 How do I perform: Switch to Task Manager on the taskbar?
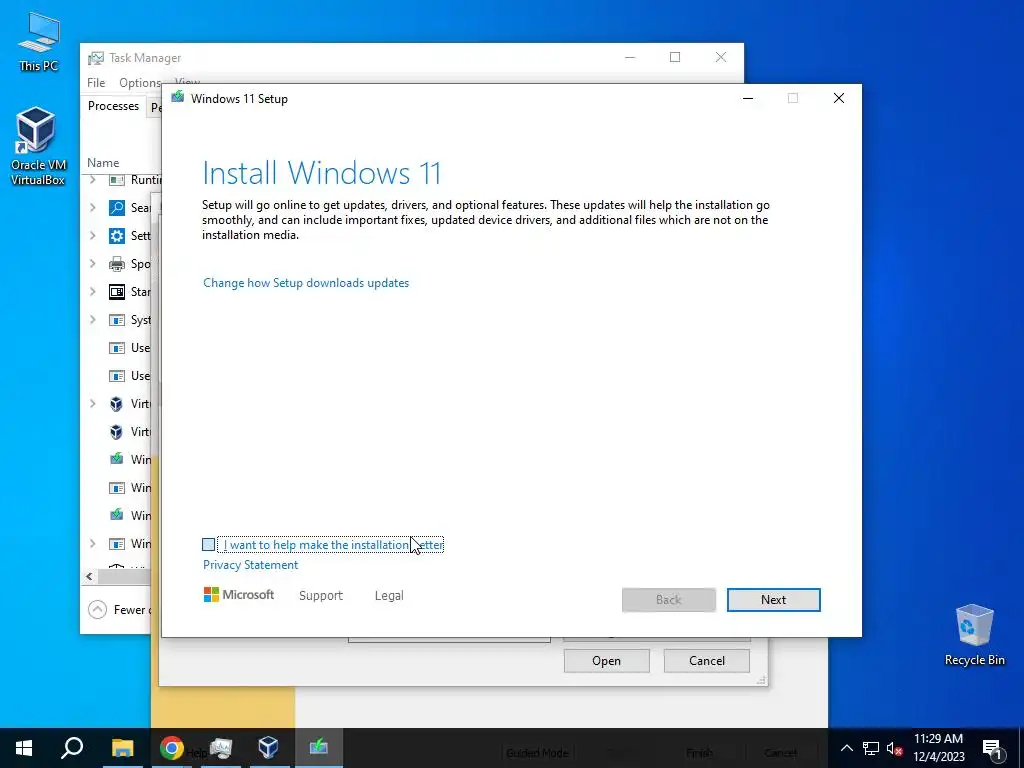point(221,748)
